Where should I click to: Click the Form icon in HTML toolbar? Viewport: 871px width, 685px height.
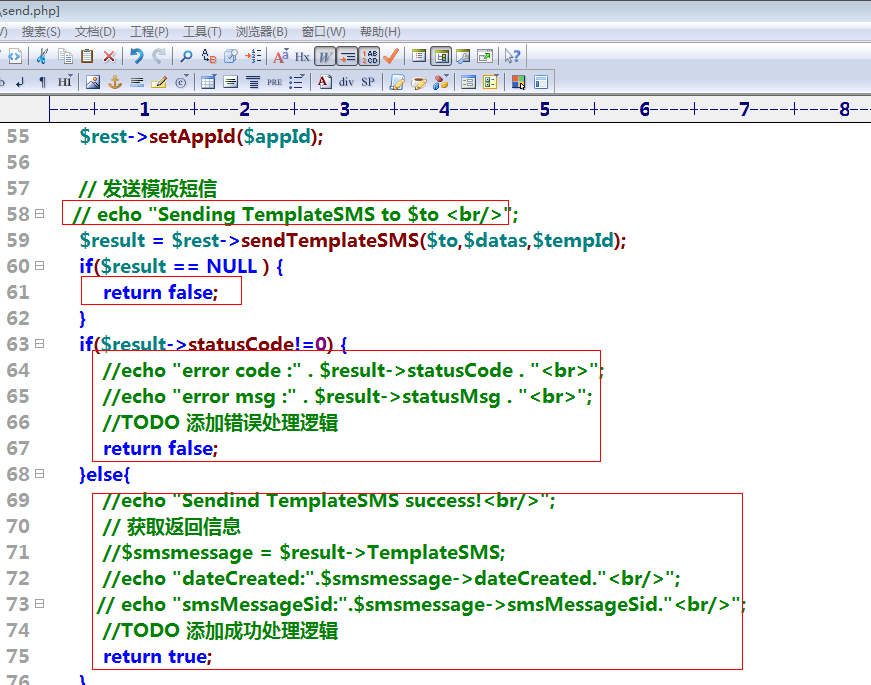pyautogui.click(x=468, y=82)
